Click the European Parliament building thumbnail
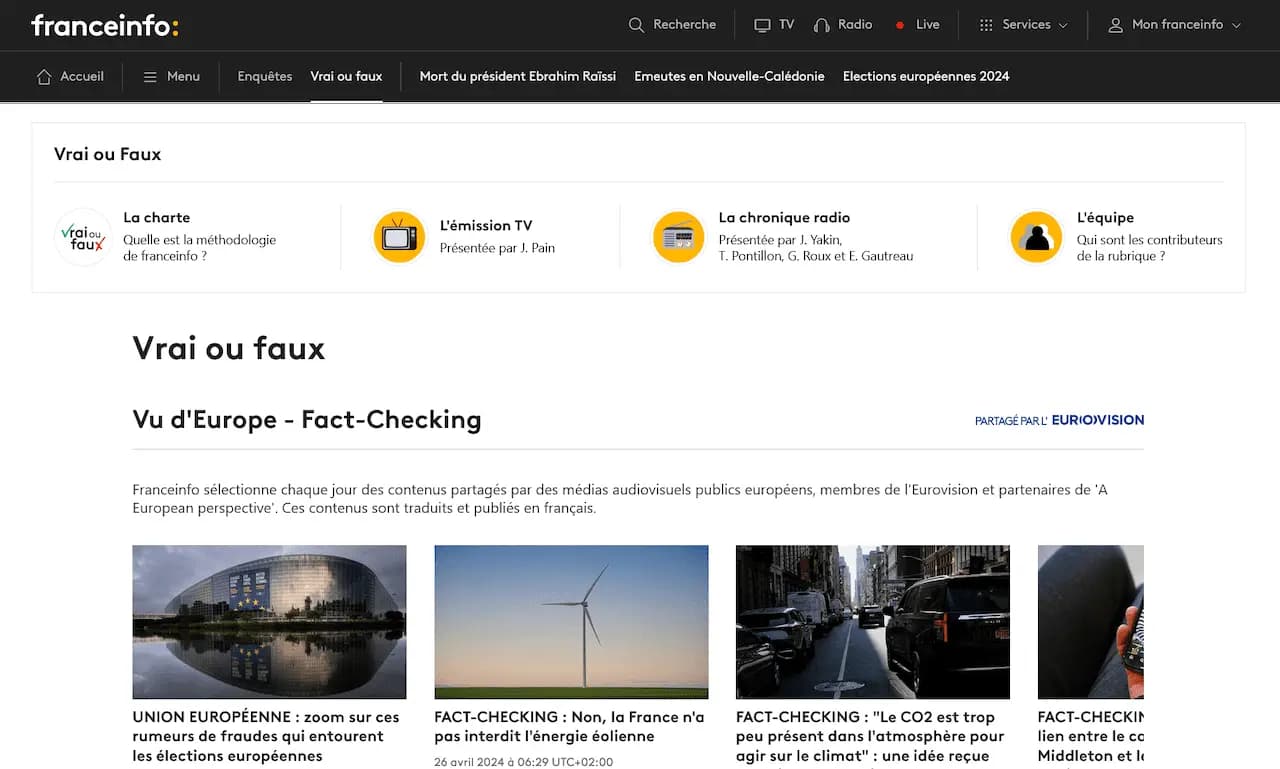Image resolution: width=1280 pixels, height=769 pixels. click(x=269, y=620)
